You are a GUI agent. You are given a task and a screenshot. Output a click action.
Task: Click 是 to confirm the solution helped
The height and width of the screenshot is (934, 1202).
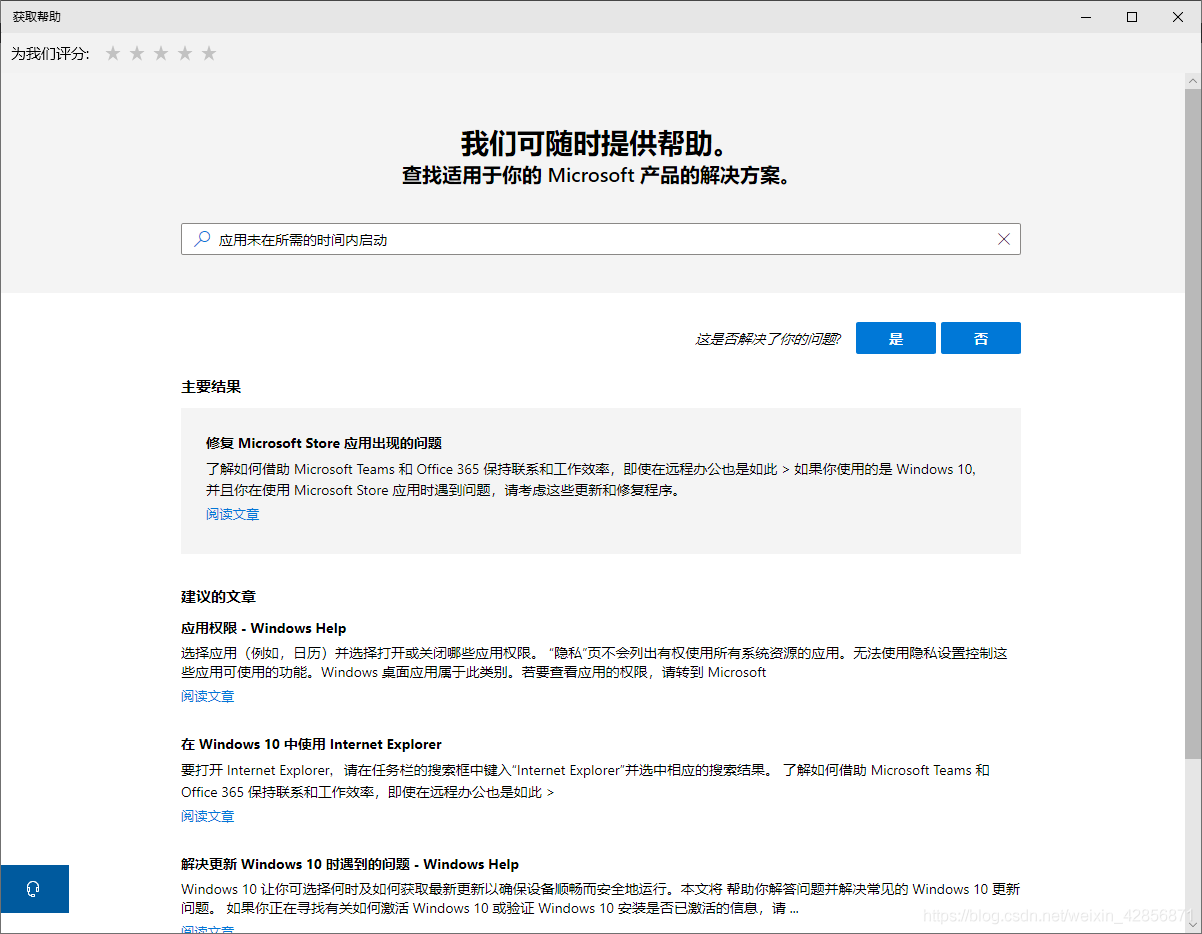click(895, 338)
